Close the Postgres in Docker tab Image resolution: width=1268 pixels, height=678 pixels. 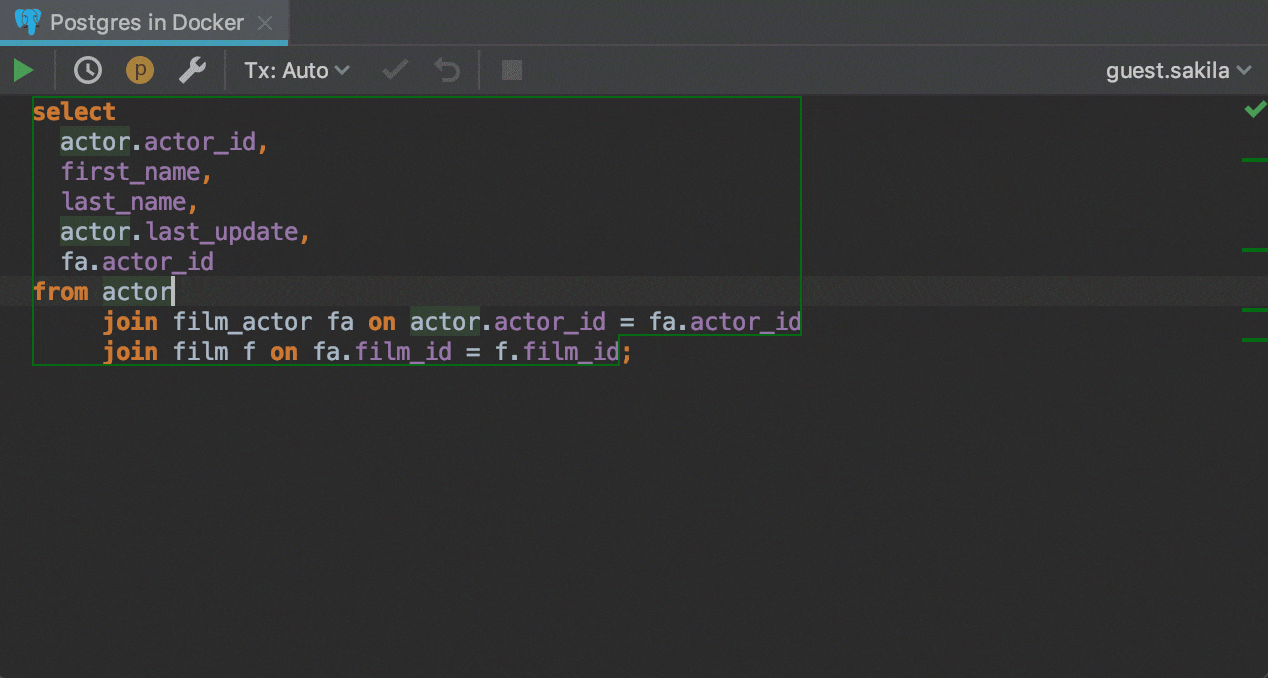(265, 22)
